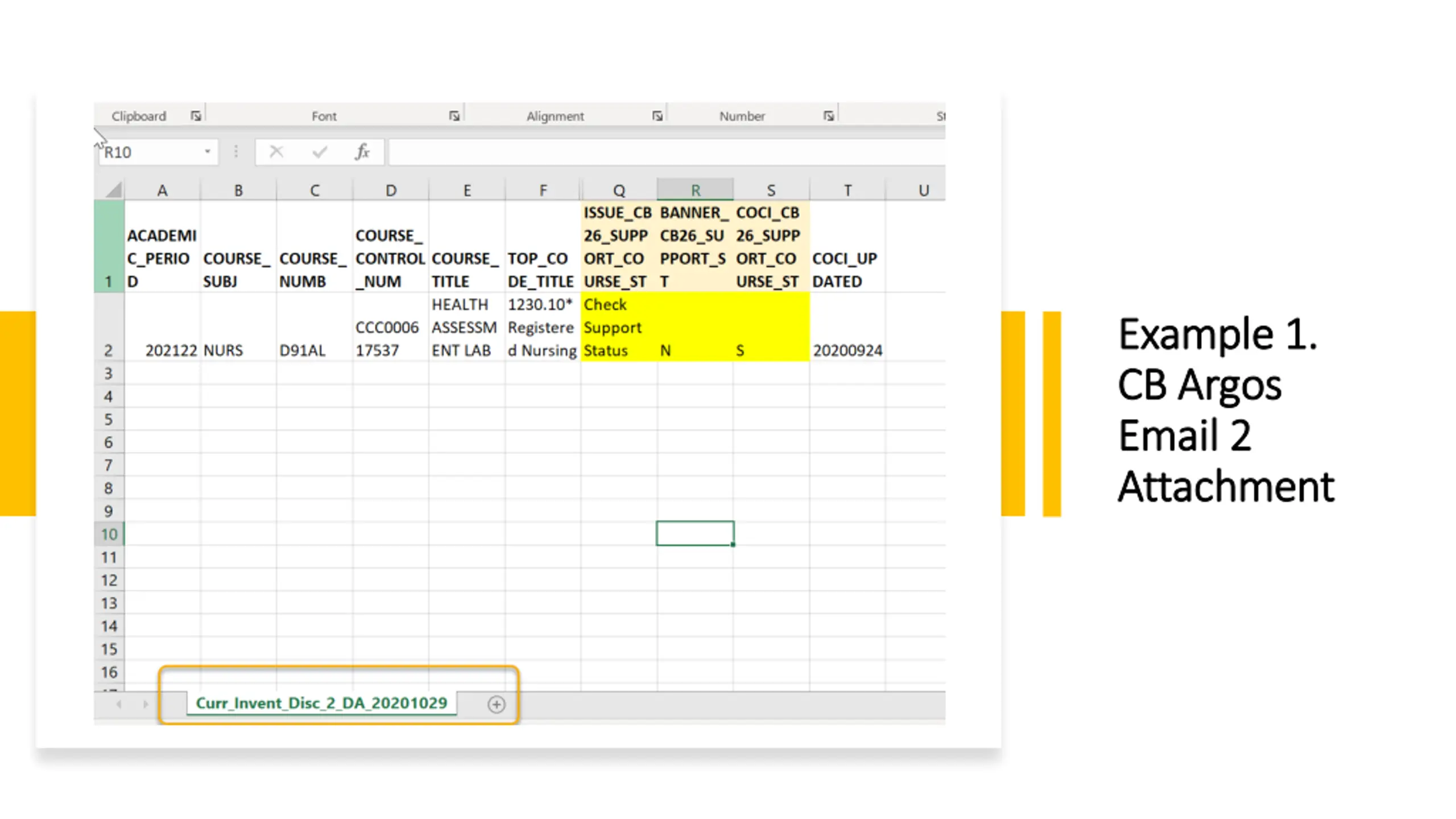This screenshot has height=819, width=1456.
Task: Select all cells with corner triangle
Action: point(113,189)
